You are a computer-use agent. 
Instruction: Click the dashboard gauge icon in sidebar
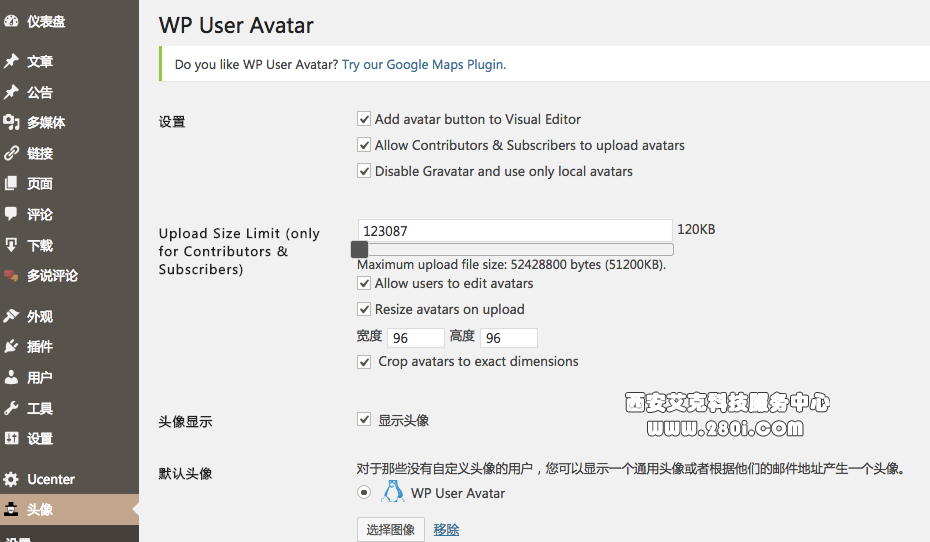11,21
